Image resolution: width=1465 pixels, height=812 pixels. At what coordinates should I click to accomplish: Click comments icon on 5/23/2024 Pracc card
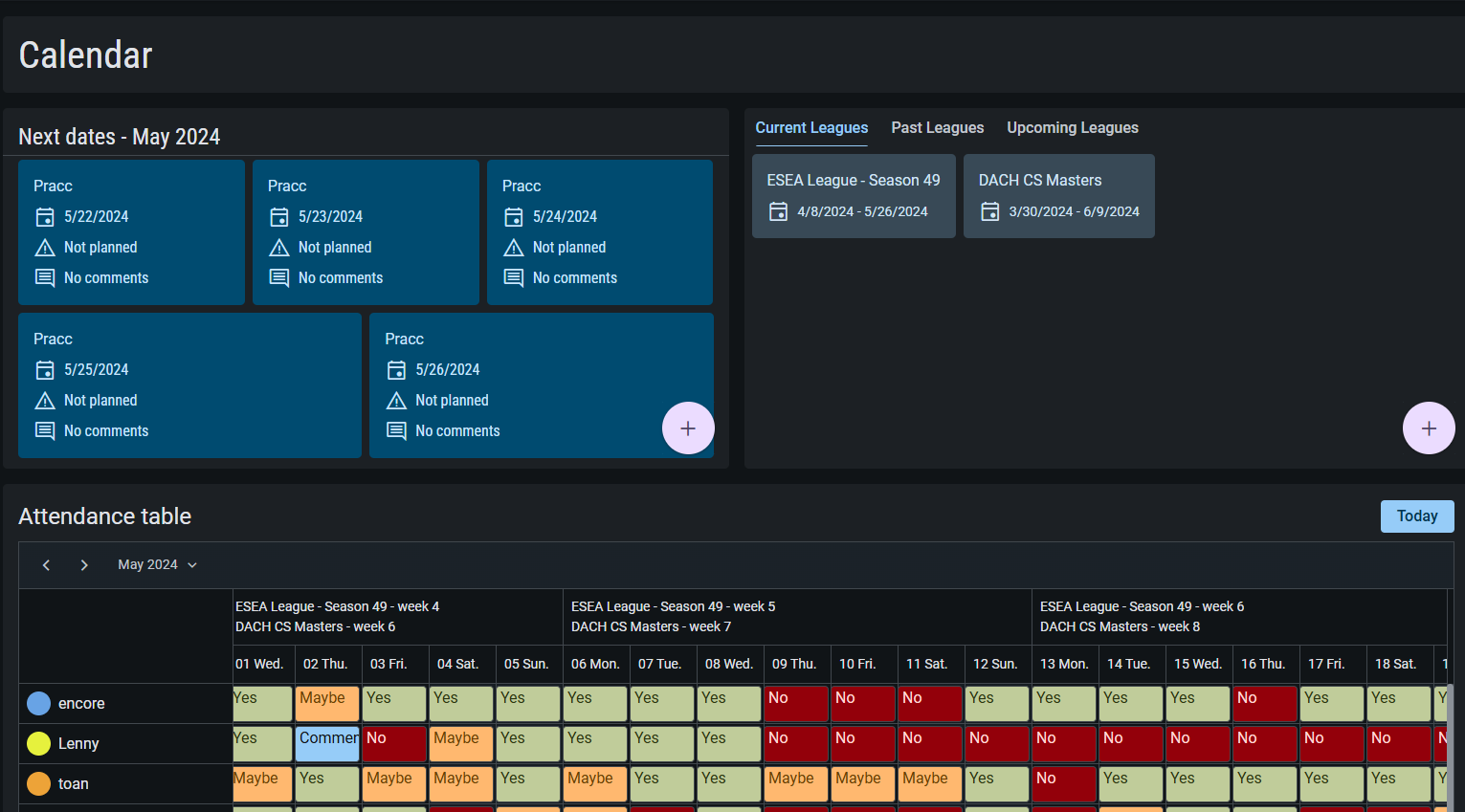click(x=279, y=278)
